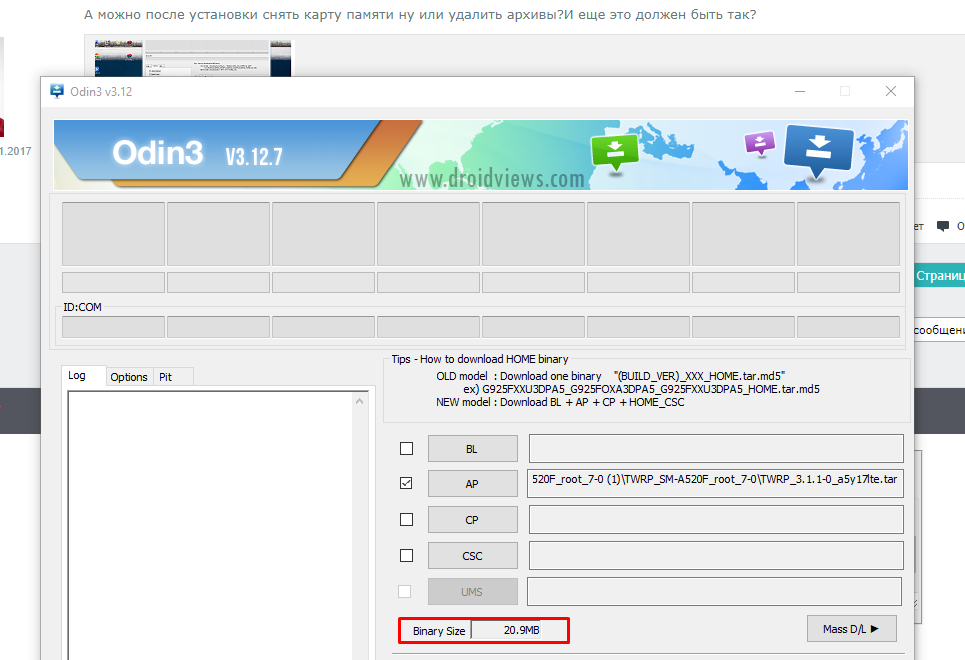The width and height of the screenshot is (965, 660).
Task: Click the first ID:COM port box
Action: click(x=113, y=327)
